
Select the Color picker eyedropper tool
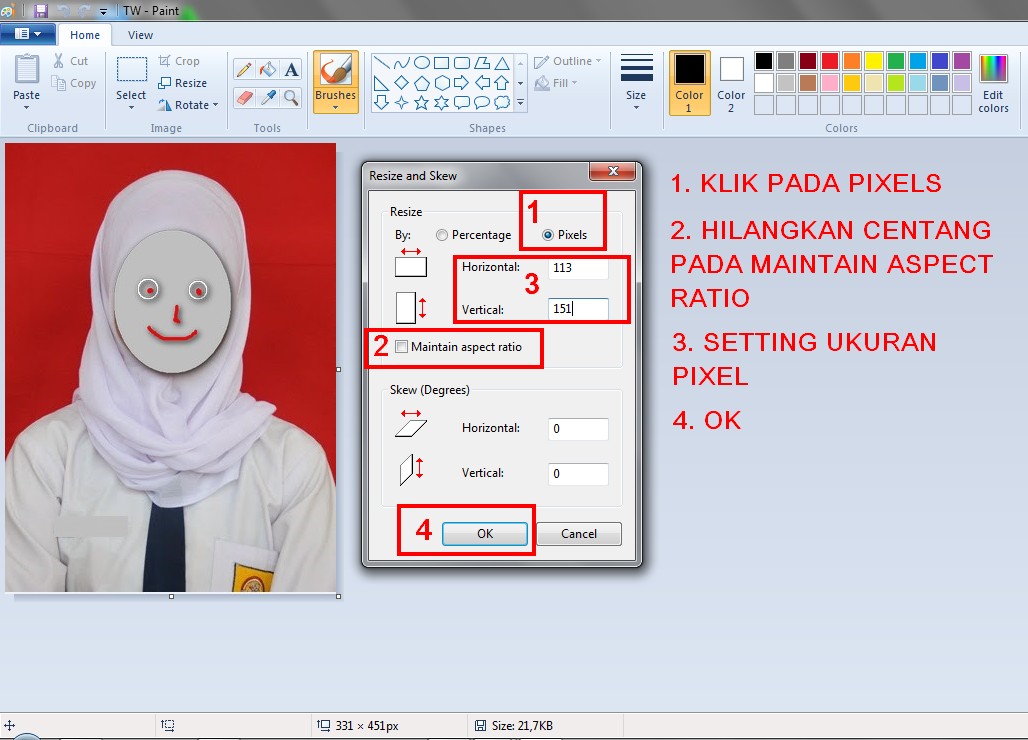[267, 98]
